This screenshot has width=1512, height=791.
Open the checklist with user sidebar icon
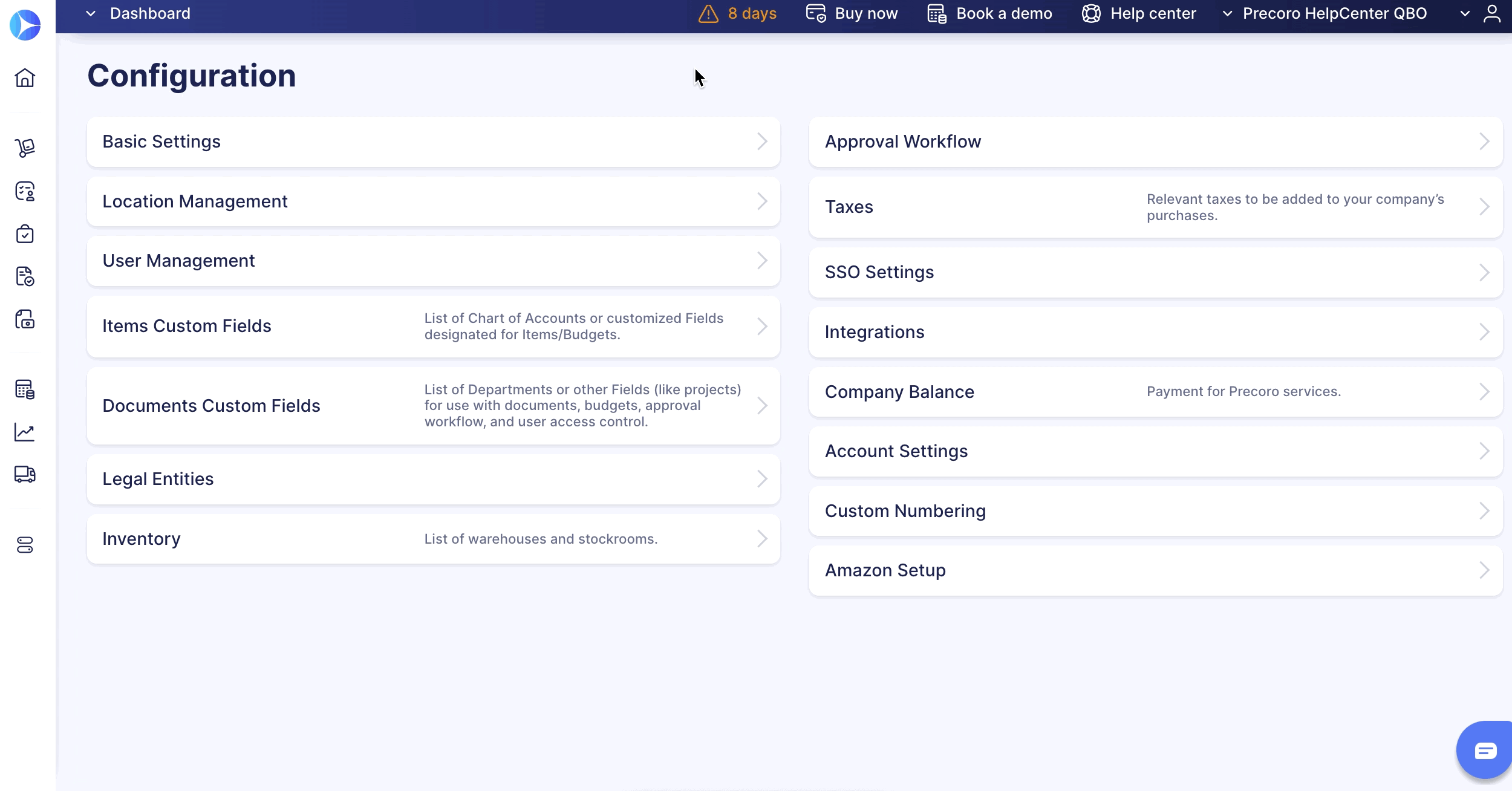click(x=25, y=191)
